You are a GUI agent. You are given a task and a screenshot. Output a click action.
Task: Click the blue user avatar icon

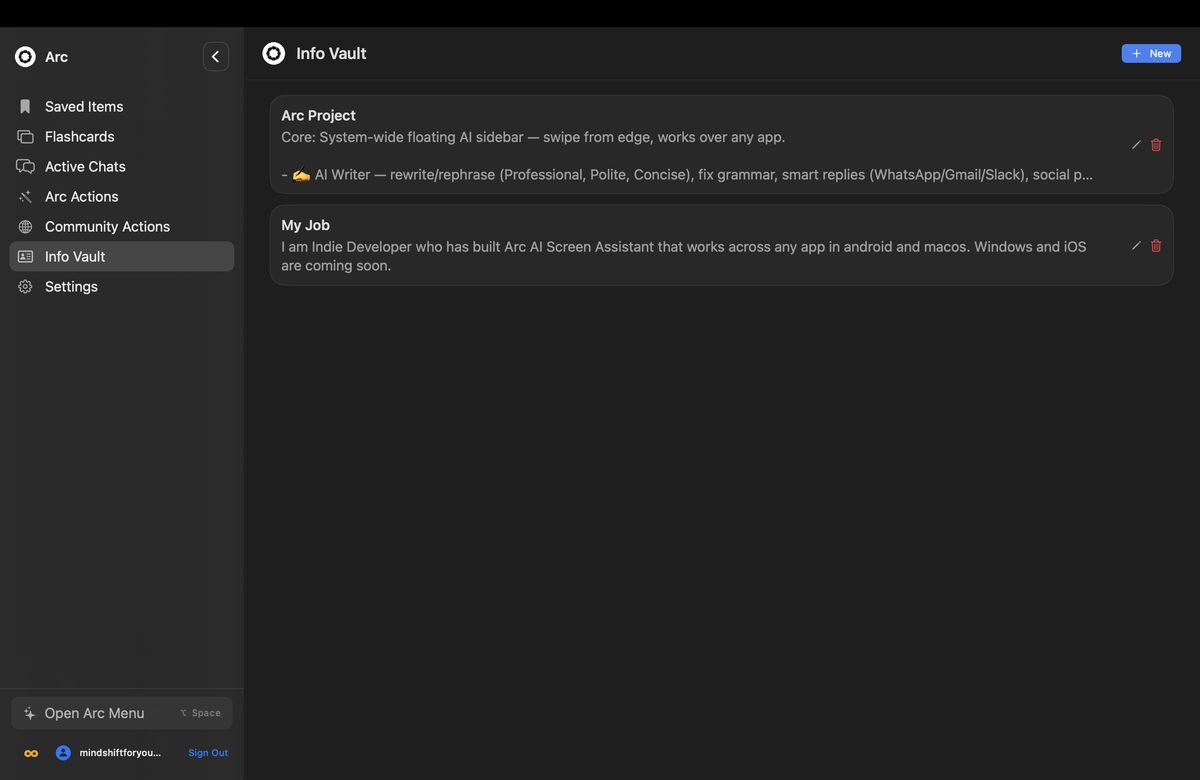coord(63,753)
